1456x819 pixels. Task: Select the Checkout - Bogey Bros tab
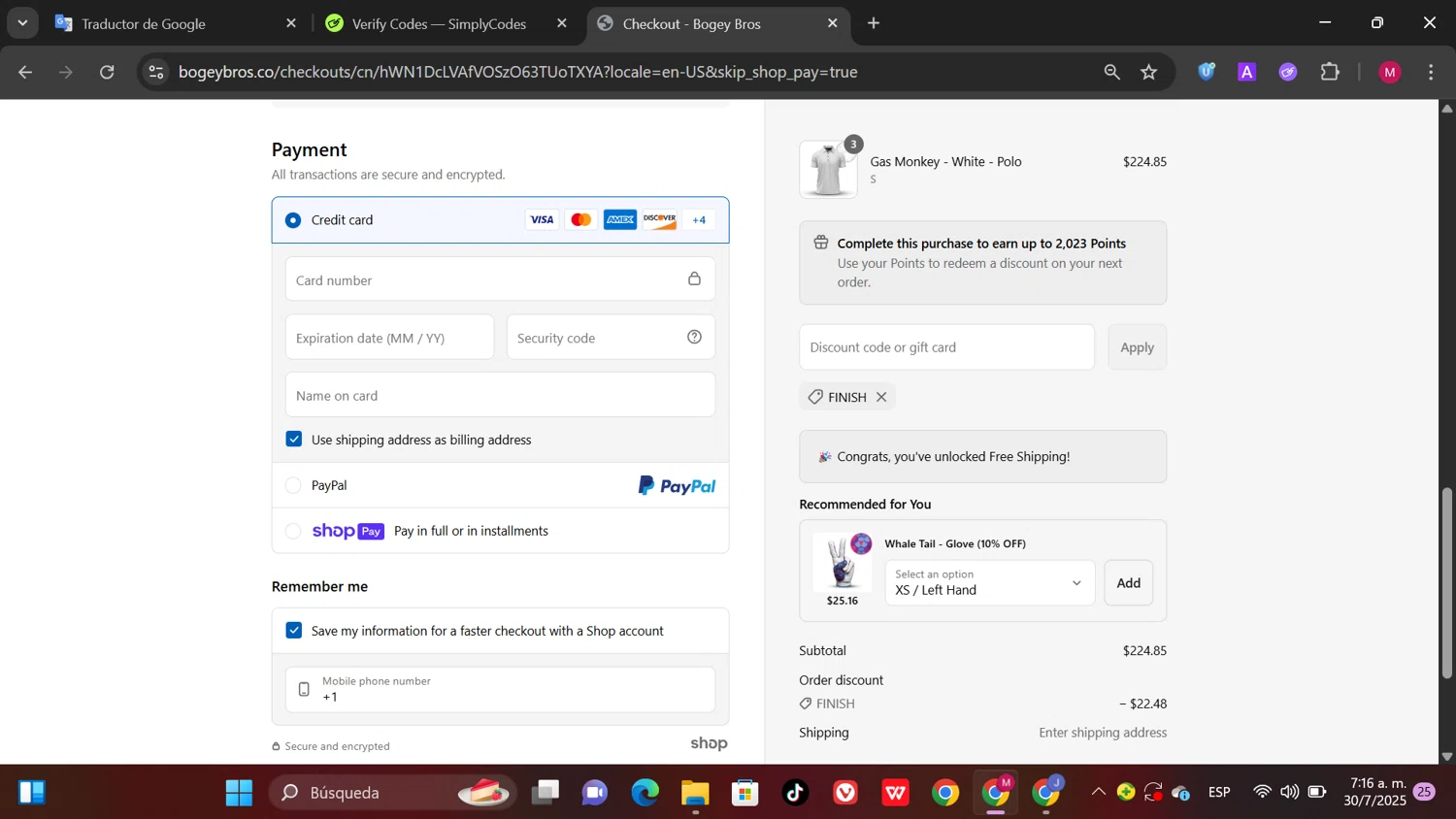[718, 23]
